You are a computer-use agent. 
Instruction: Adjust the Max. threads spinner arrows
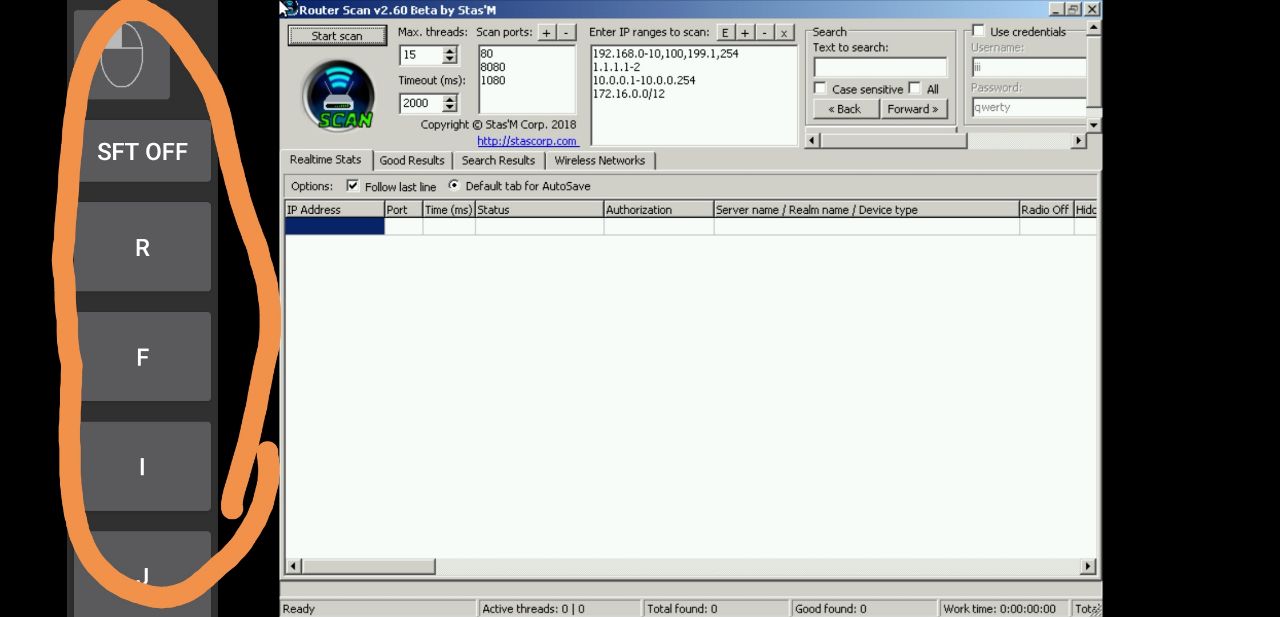click(x=450, y=55)
